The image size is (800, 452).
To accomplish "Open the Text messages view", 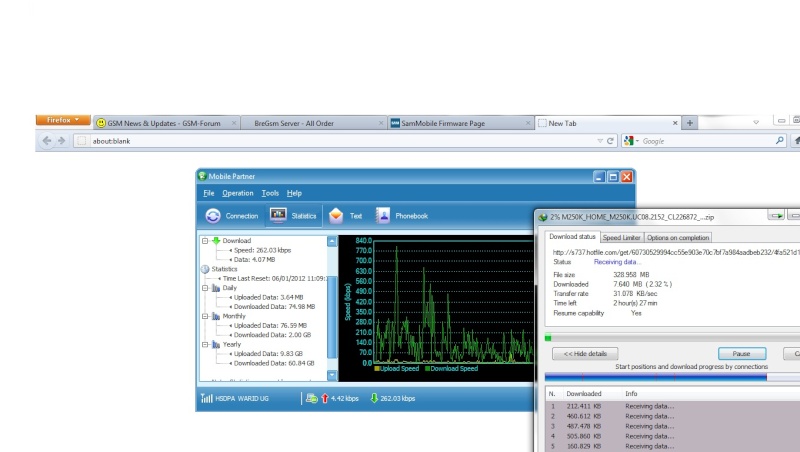I will coord(345,216).
